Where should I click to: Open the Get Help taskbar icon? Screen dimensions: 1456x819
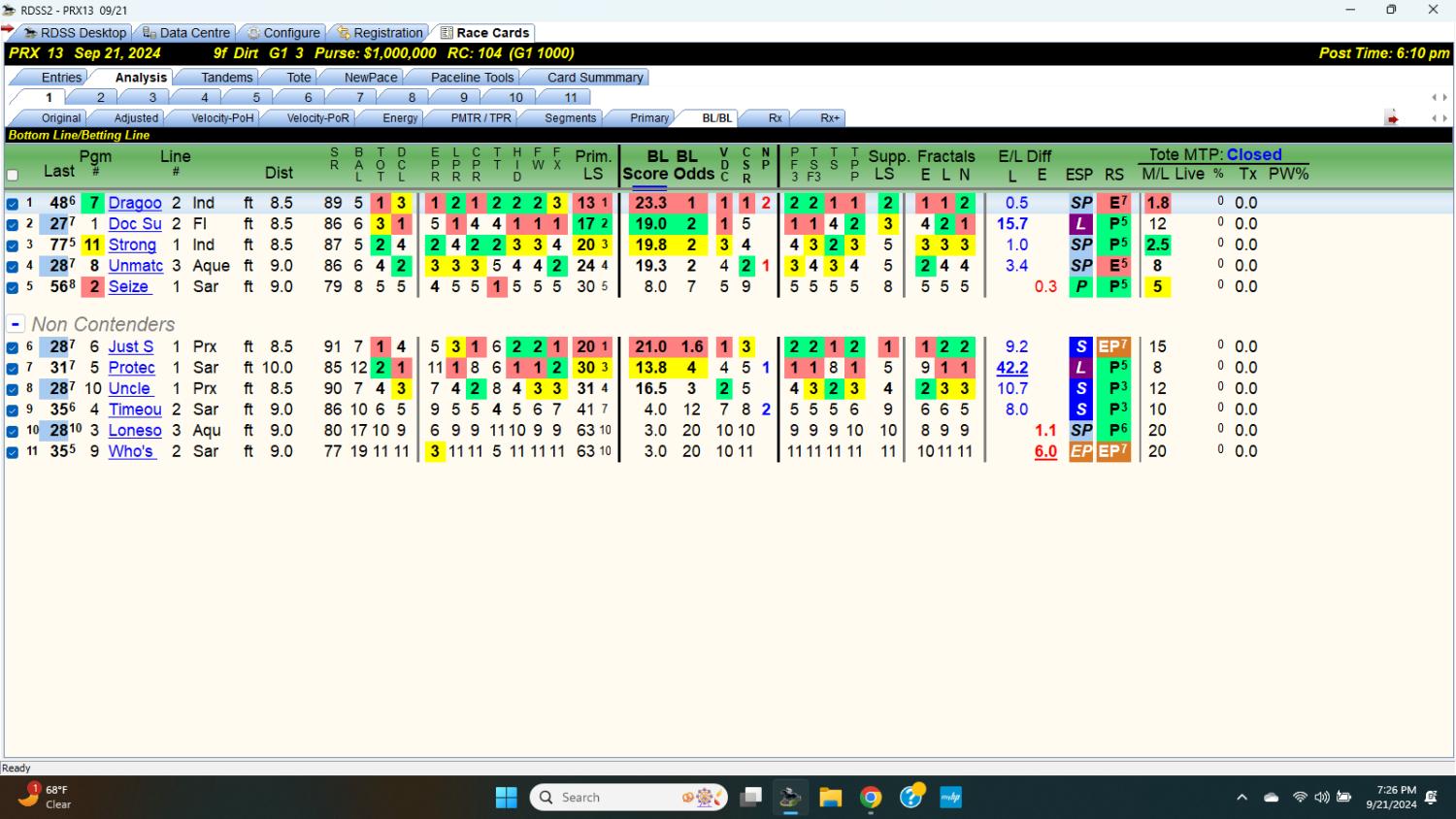click(x=911, y=797)
